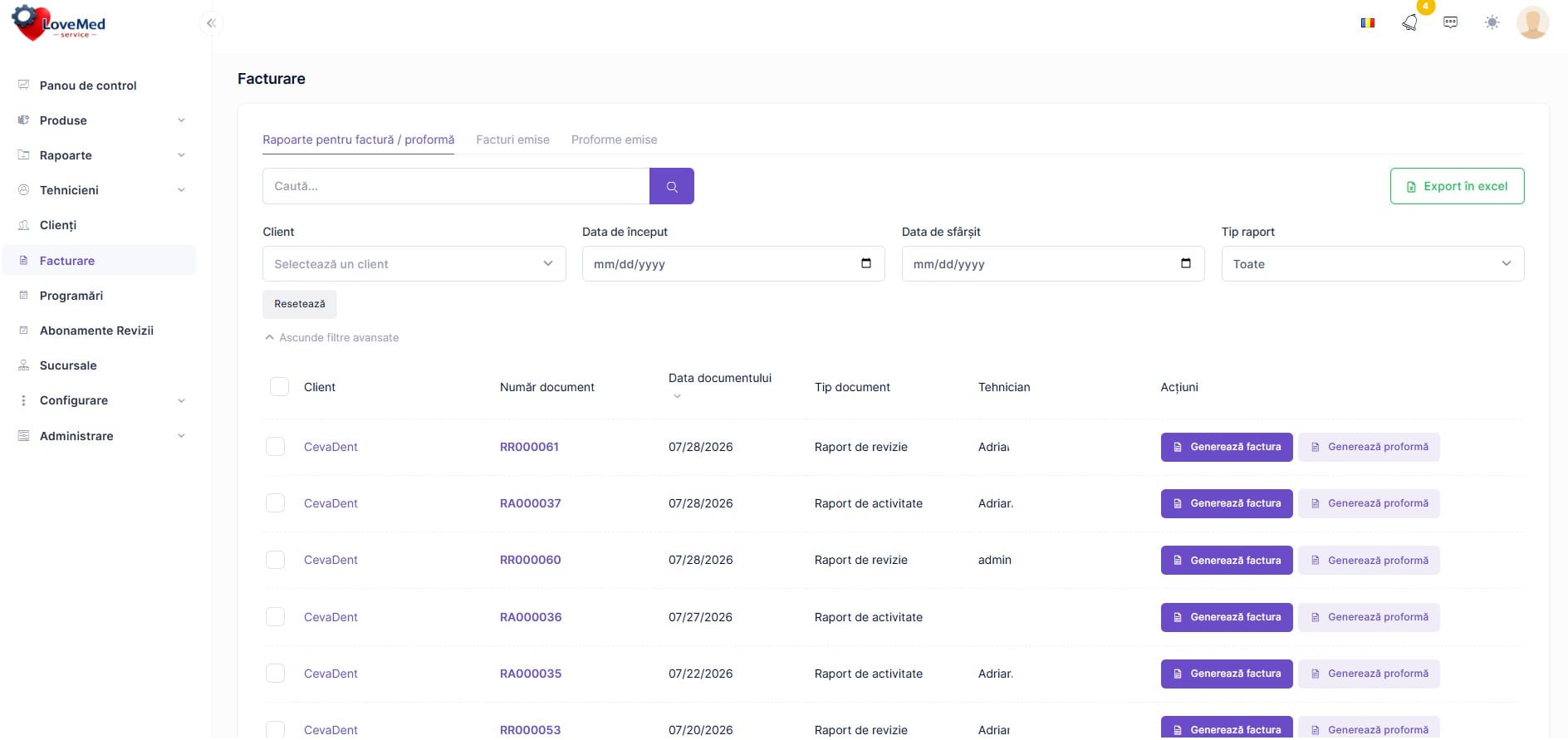Open calendar picker in Data de sfârșit
The image size is (1568, 740).
click(x=1186, y=263)
